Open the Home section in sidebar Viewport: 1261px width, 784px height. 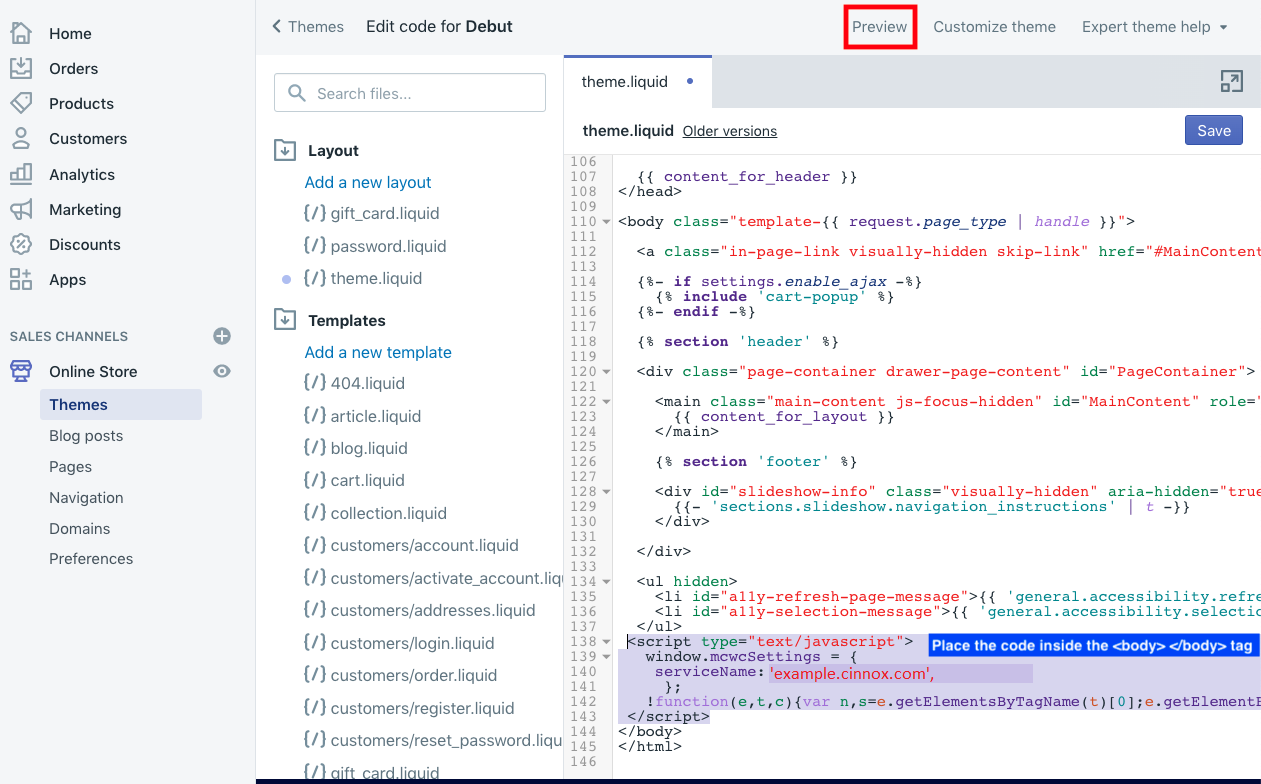[x=70, y=33]
